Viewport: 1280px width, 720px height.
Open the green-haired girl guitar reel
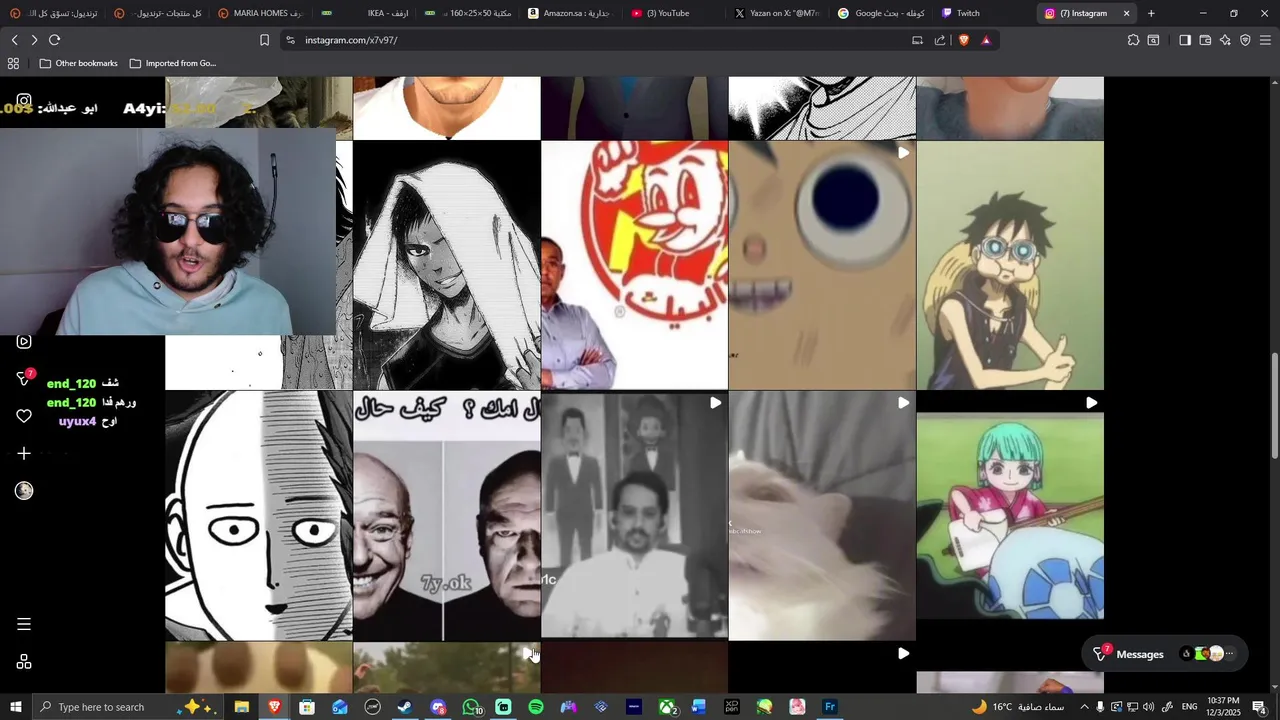pyautogui.click(x=1010, y=515)
